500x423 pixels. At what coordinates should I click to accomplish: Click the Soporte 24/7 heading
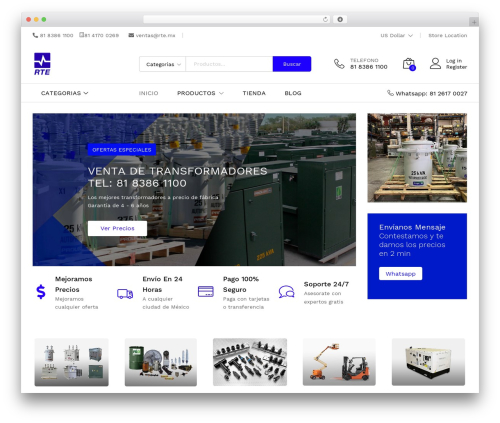[x=326, y=284]
